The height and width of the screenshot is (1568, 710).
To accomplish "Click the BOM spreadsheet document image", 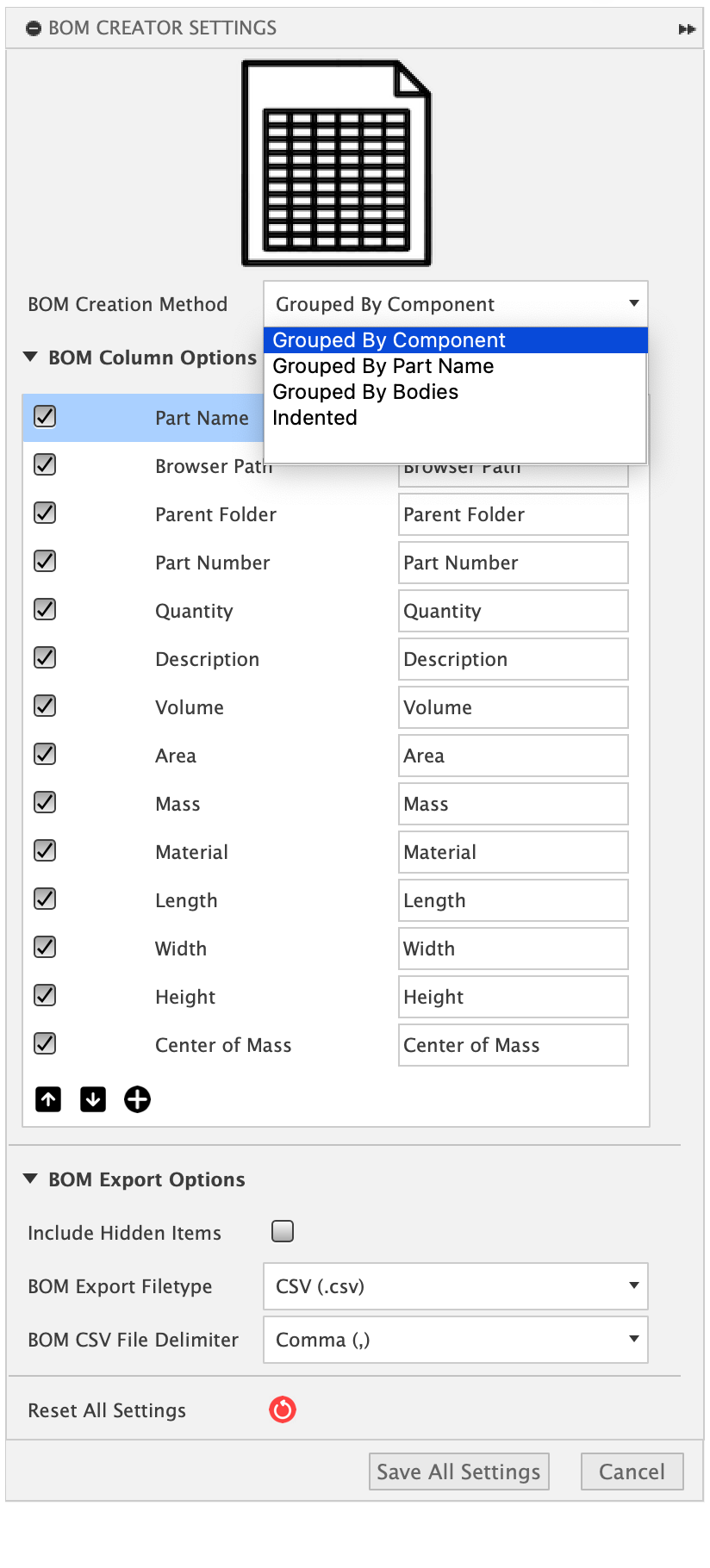I will click(336, 163).
